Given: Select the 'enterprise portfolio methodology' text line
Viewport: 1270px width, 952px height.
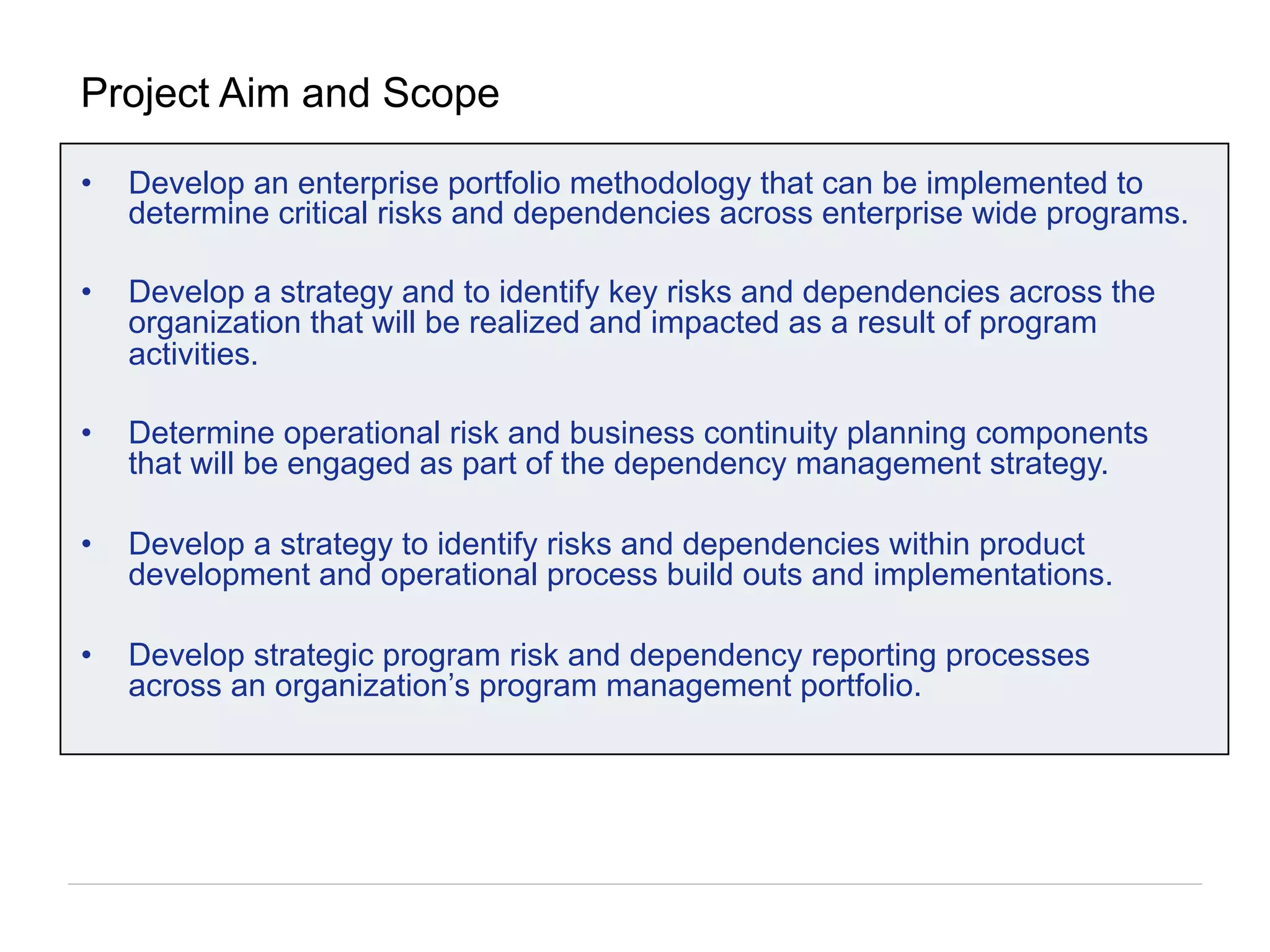Looking at the screenshot, I should point(636,183).
